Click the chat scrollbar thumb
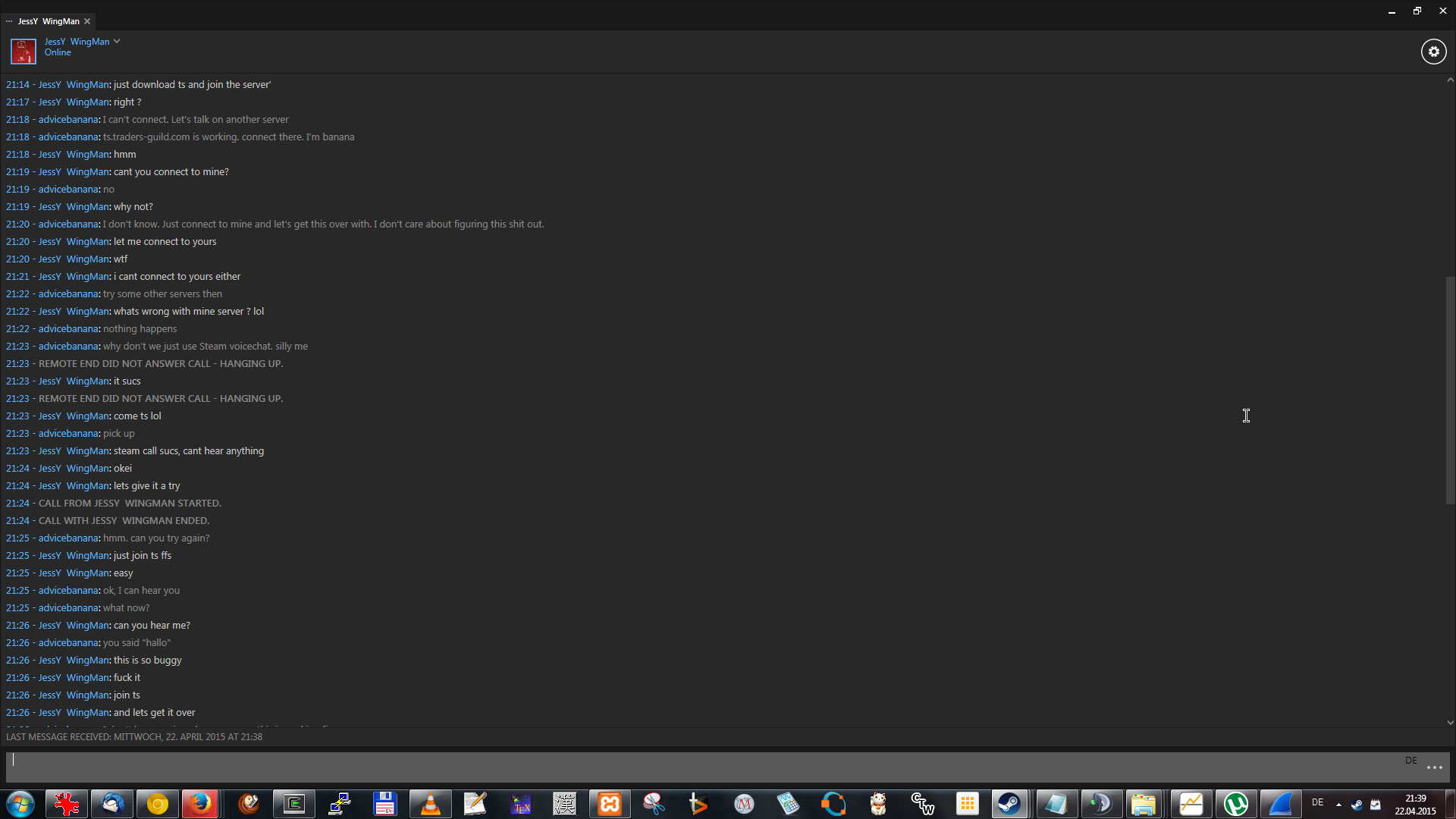1456x819 pixels. [1450, 390]
